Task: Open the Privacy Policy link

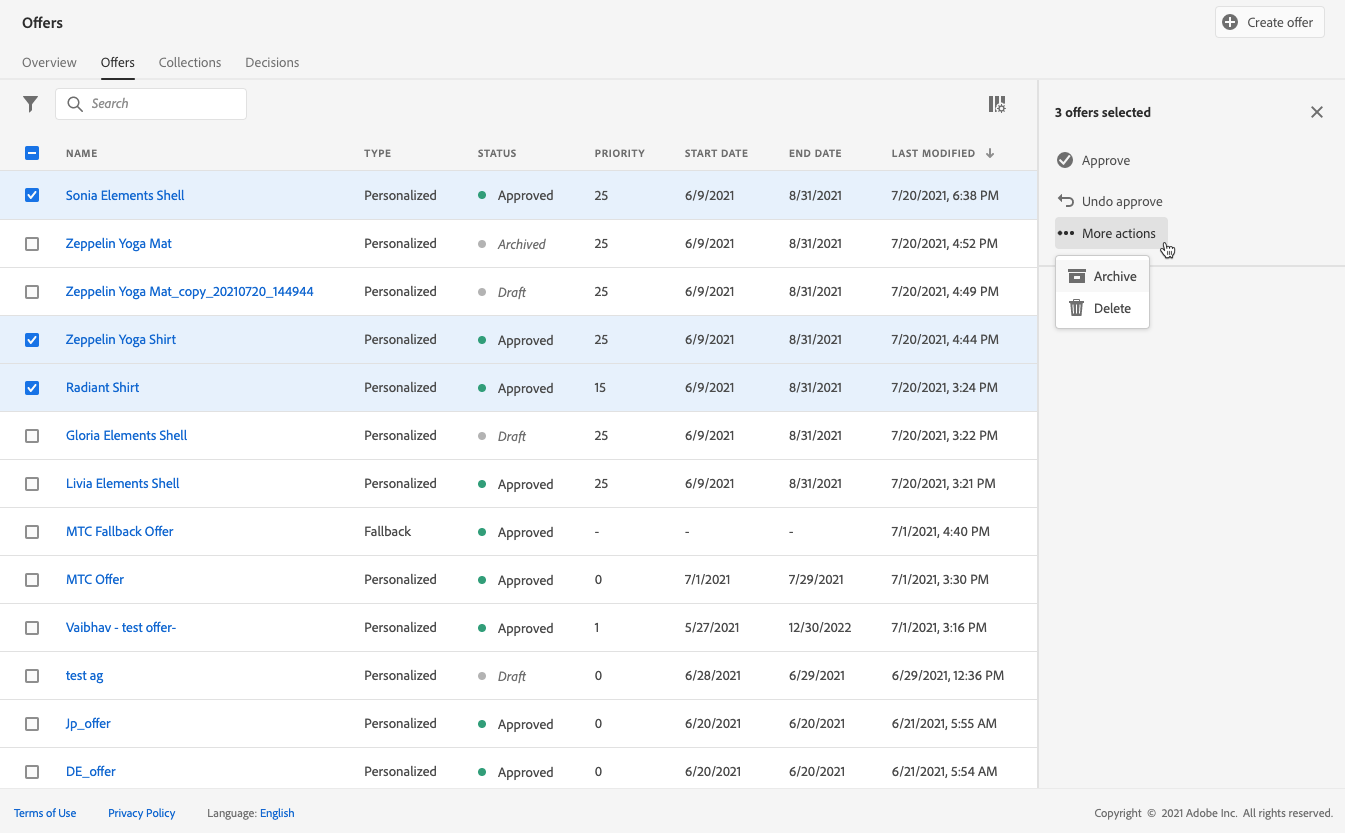Action: pos(141,813)
